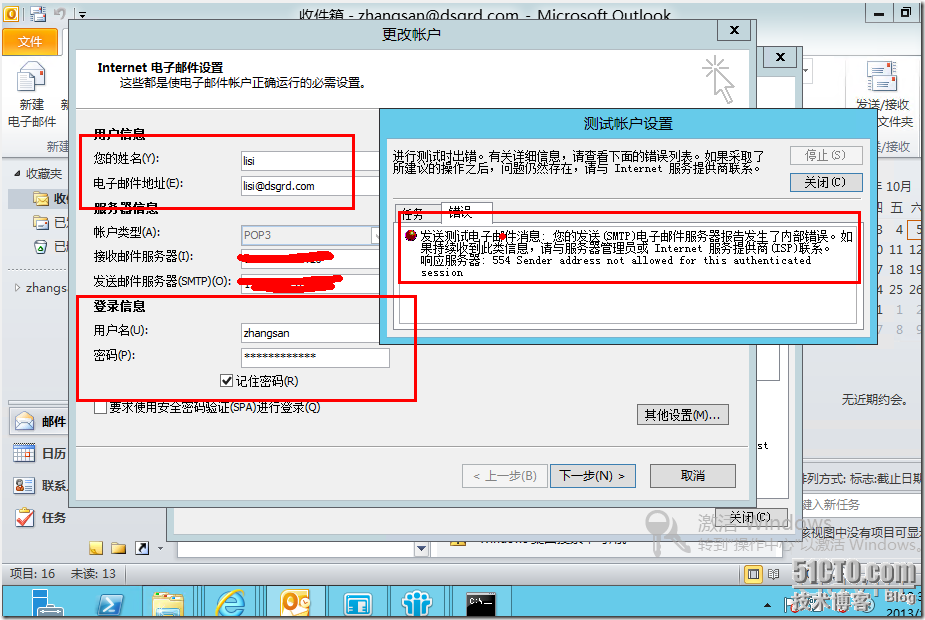Select the Errors (错误) tab in test dialog
925x620 pixels.
[x=466, y=211]
